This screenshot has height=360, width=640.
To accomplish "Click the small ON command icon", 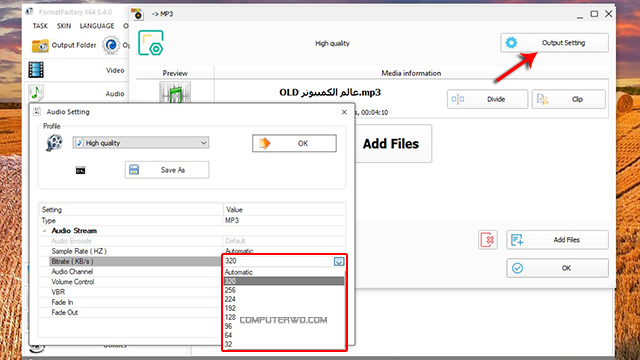I will [x=80, y=170].
